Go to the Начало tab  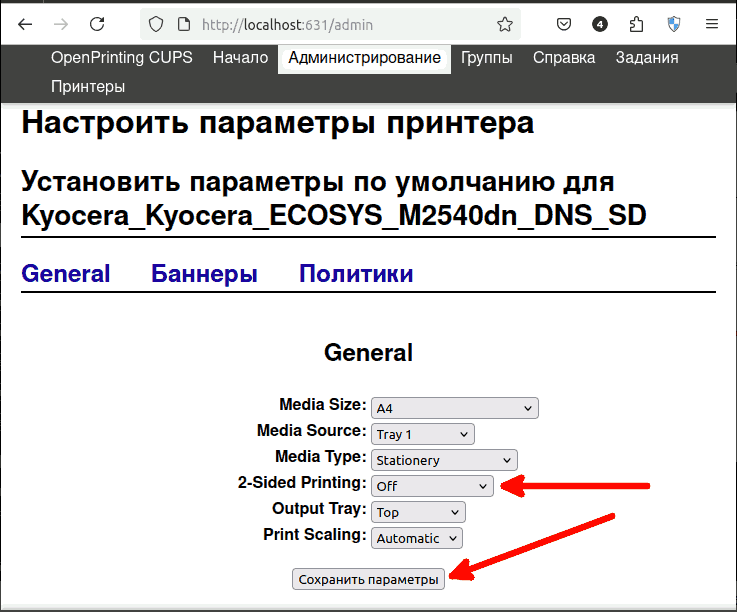click(x=241, y=57)
